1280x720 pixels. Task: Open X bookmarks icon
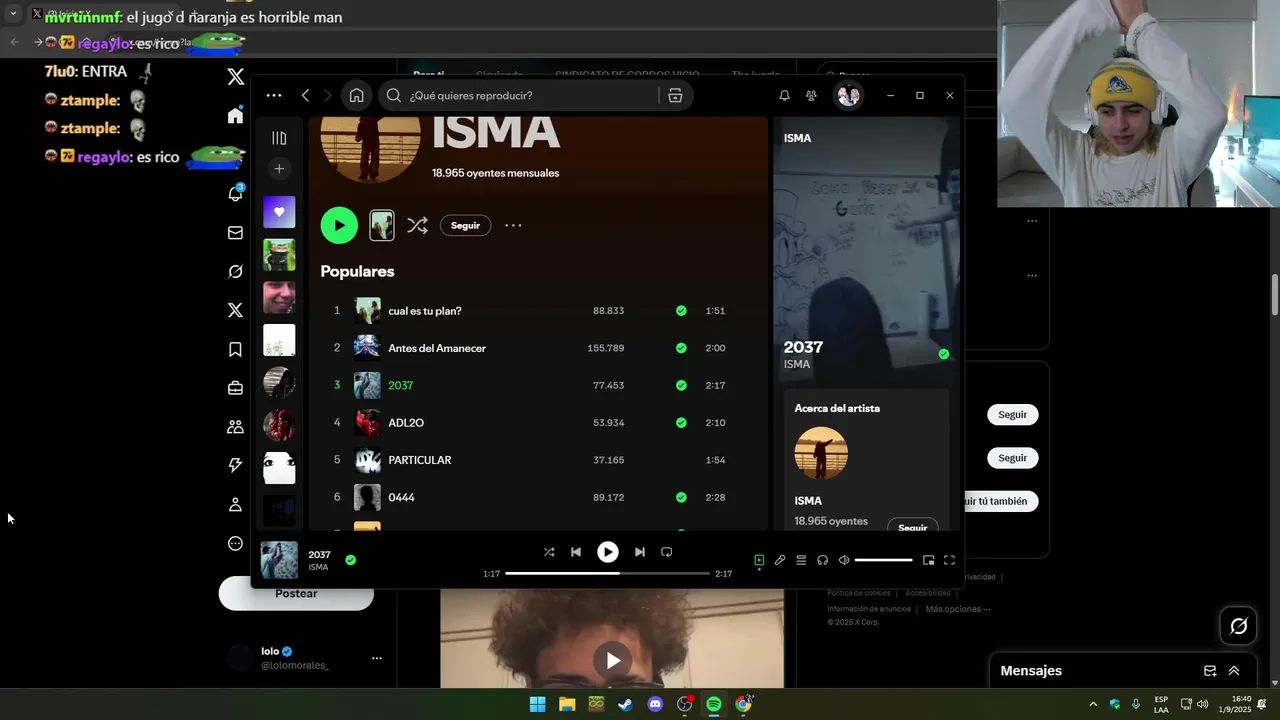[235, 349]
